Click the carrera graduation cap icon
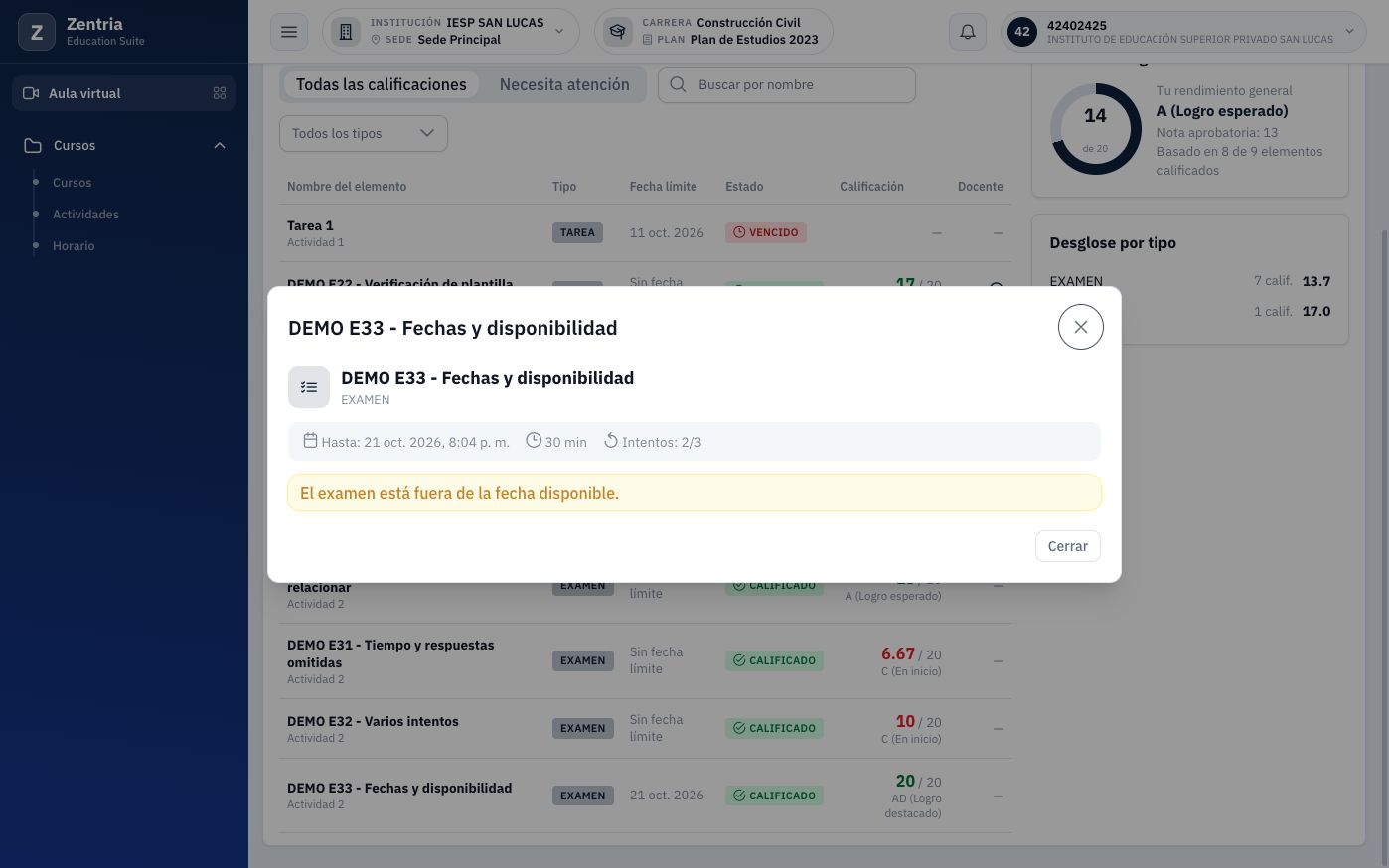1389x868 pixels. point(618,32)
